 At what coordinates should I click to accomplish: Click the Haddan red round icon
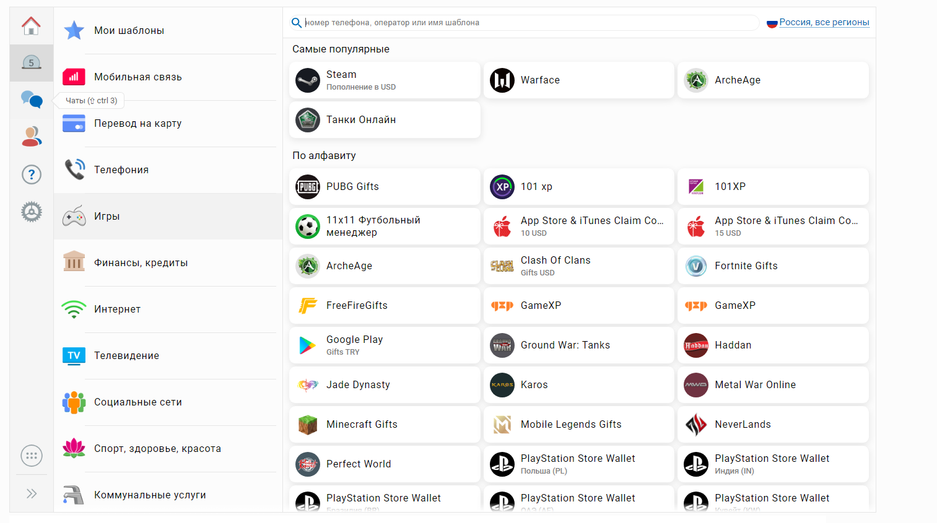[696, 345]
